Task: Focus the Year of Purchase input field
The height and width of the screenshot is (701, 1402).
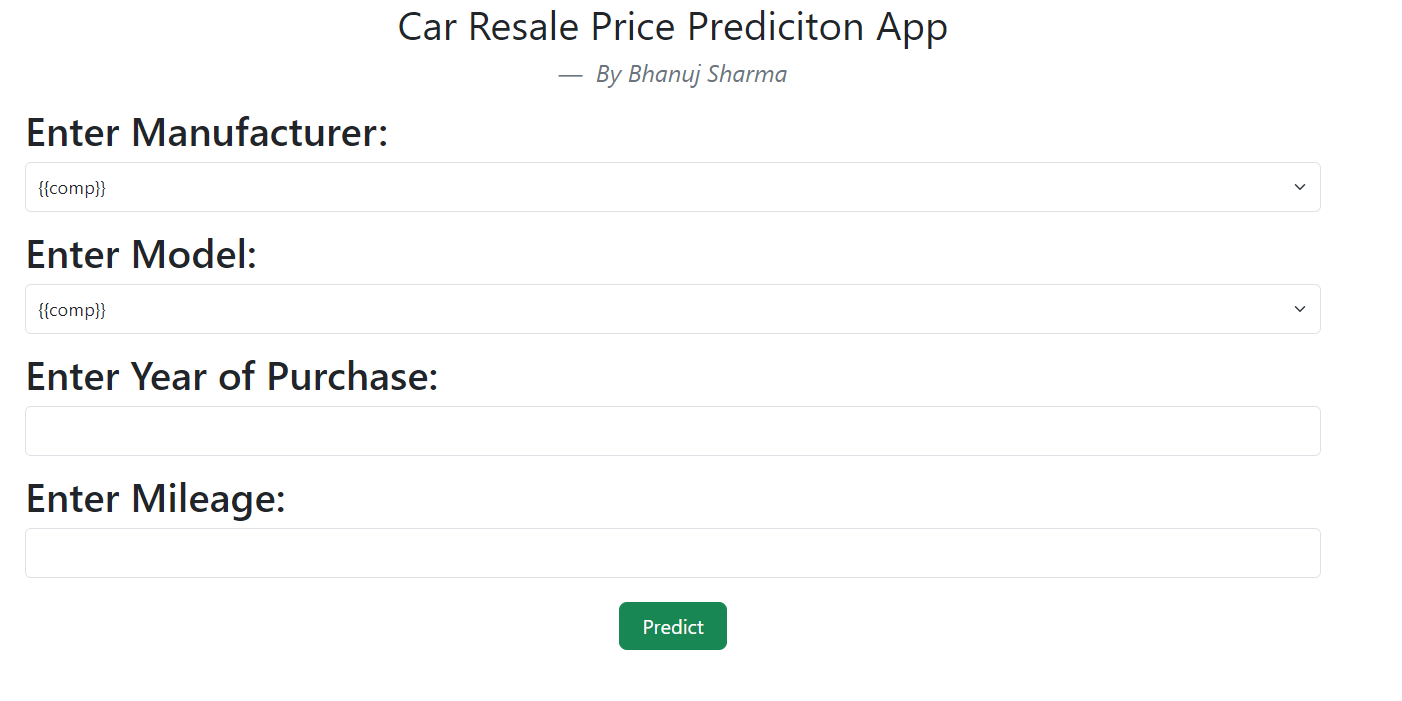Action: click(x=672, y=431)
